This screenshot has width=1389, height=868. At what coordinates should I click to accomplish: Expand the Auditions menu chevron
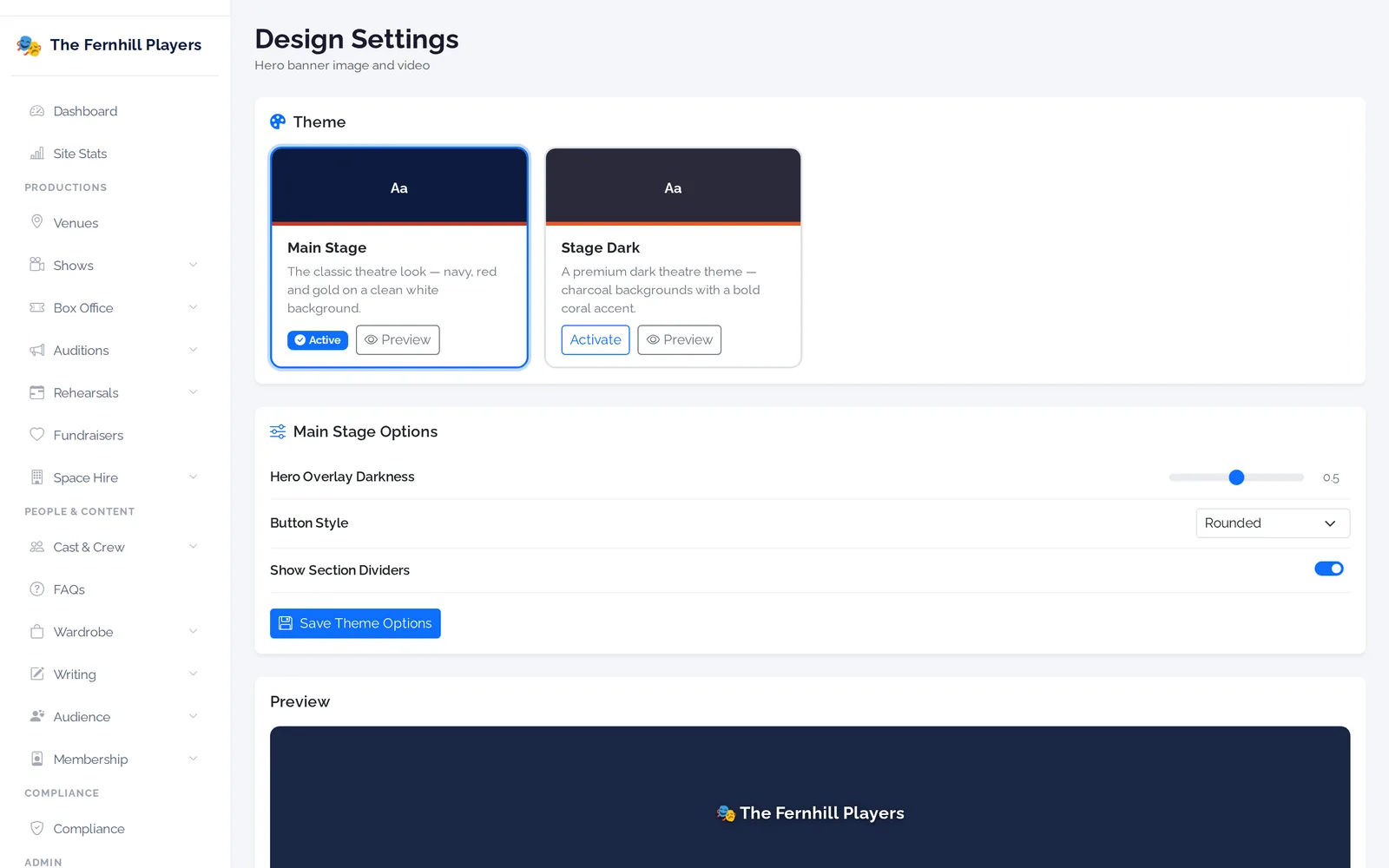pos(194,350)
